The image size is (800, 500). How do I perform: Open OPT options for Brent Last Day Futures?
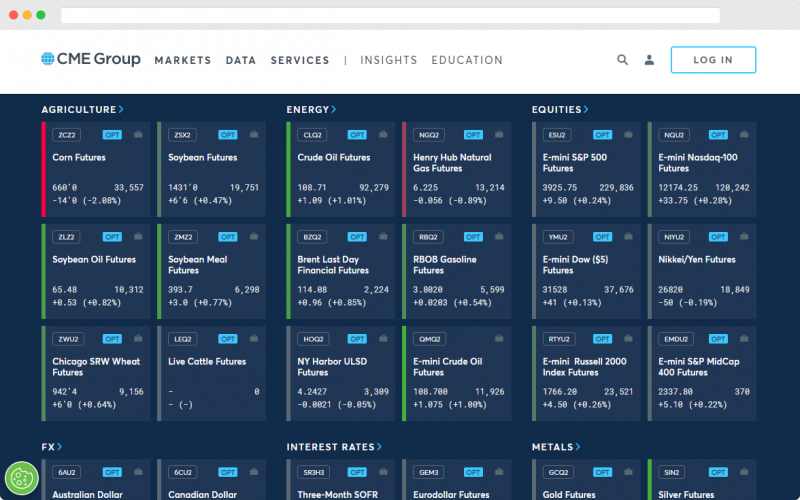(357, 237)
